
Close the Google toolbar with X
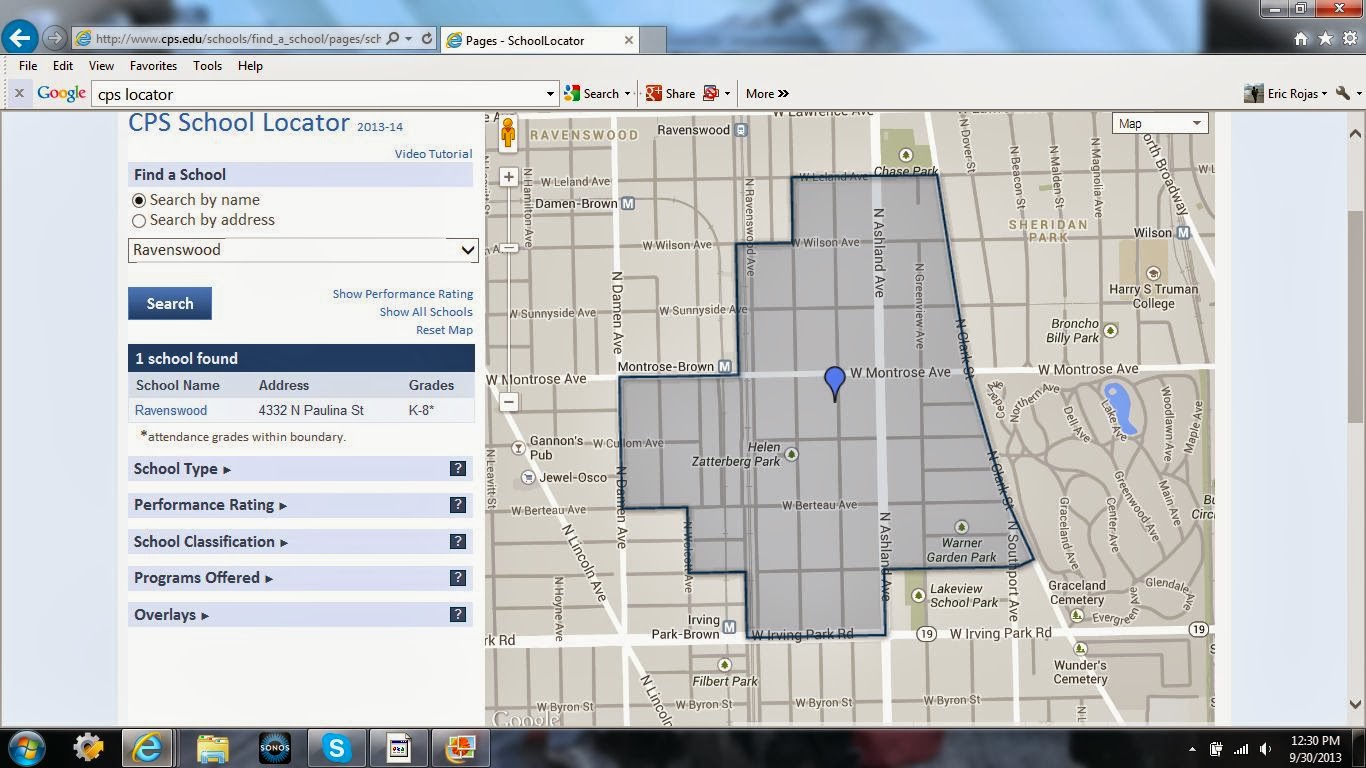(x=18, y=93)
